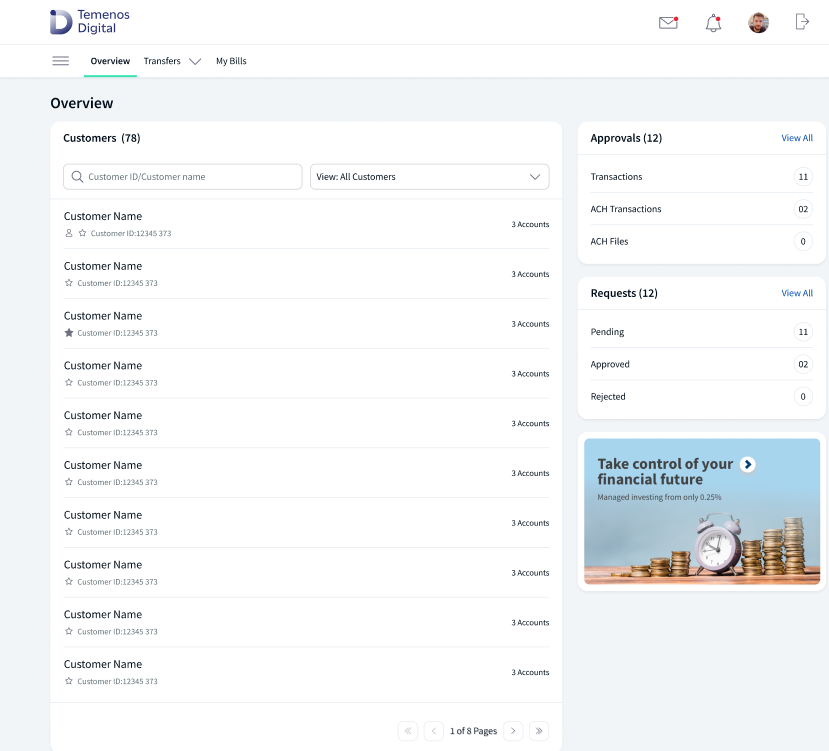Switch to the Overview tab
Image resolution: width=829 pixels, height=751 pixels.
(110, 61)
